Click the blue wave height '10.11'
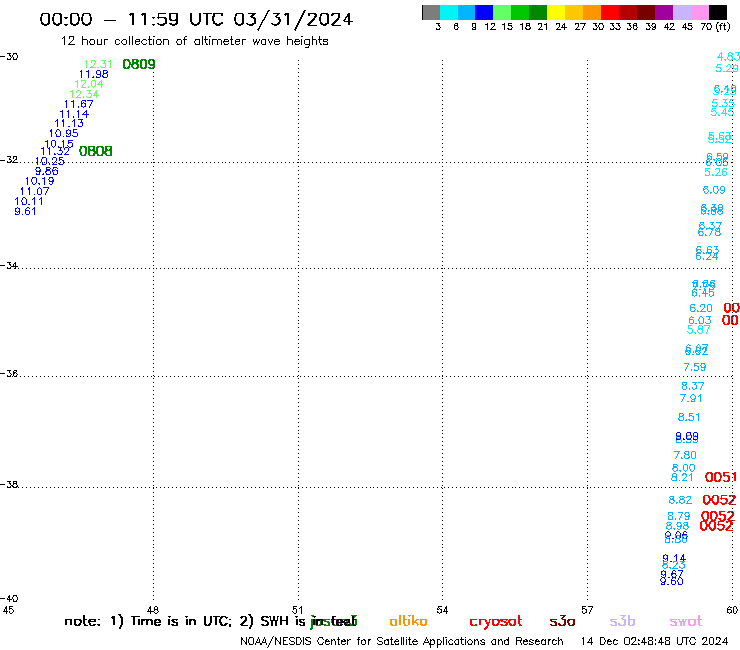The image size is (740, 650). [x=29, y=201]
